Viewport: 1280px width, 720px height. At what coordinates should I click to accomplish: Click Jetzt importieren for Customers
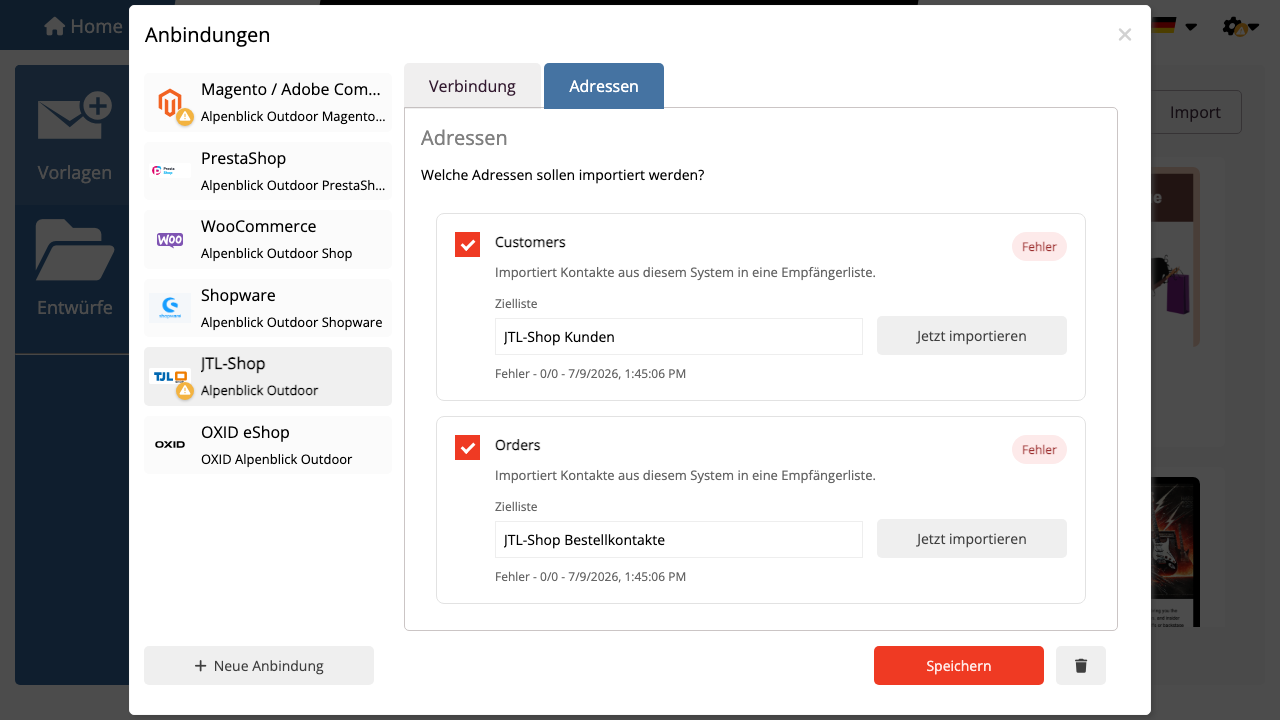click(972, 336)
